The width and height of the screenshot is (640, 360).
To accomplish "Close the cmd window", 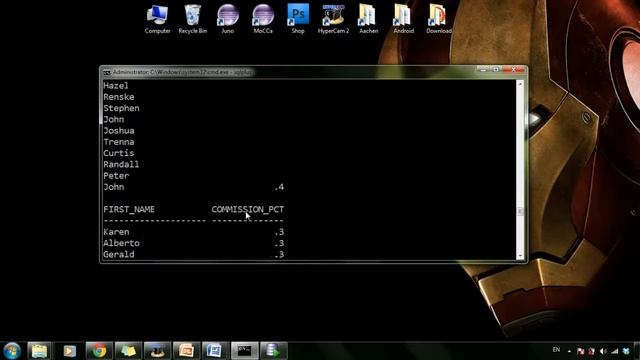I will [x=513, y=70].
